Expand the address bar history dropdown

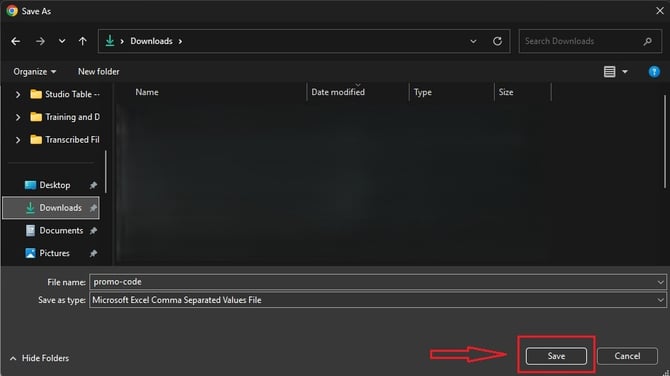point(473,41)
